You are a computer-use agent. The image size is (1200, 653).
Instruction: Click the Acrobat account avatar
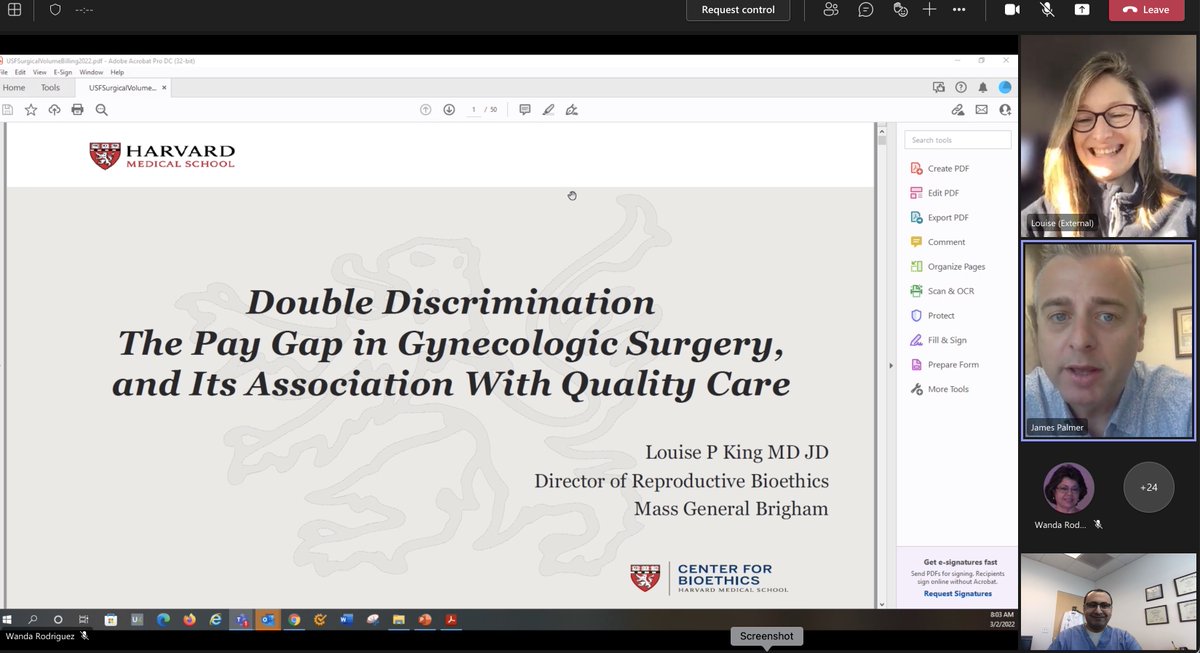(x=1005, y=88)
